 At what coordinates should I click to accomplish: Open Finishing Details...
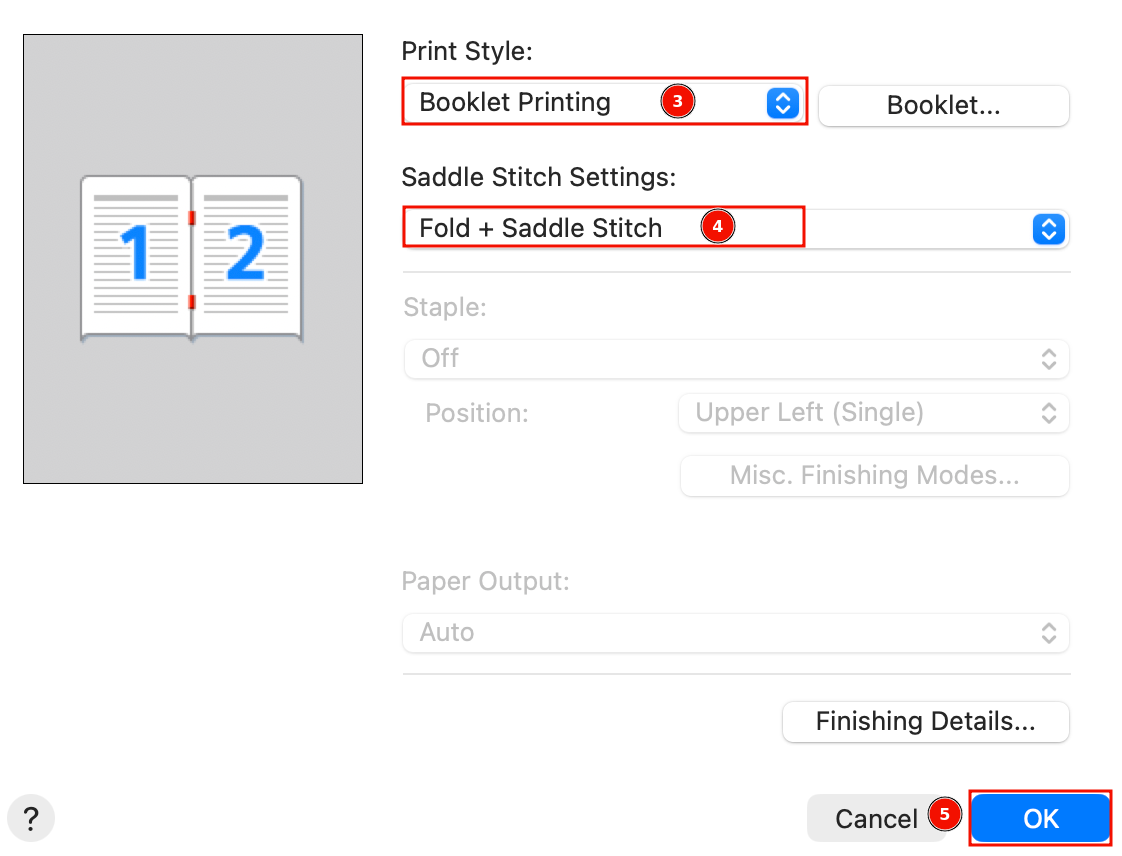[926, 721]
